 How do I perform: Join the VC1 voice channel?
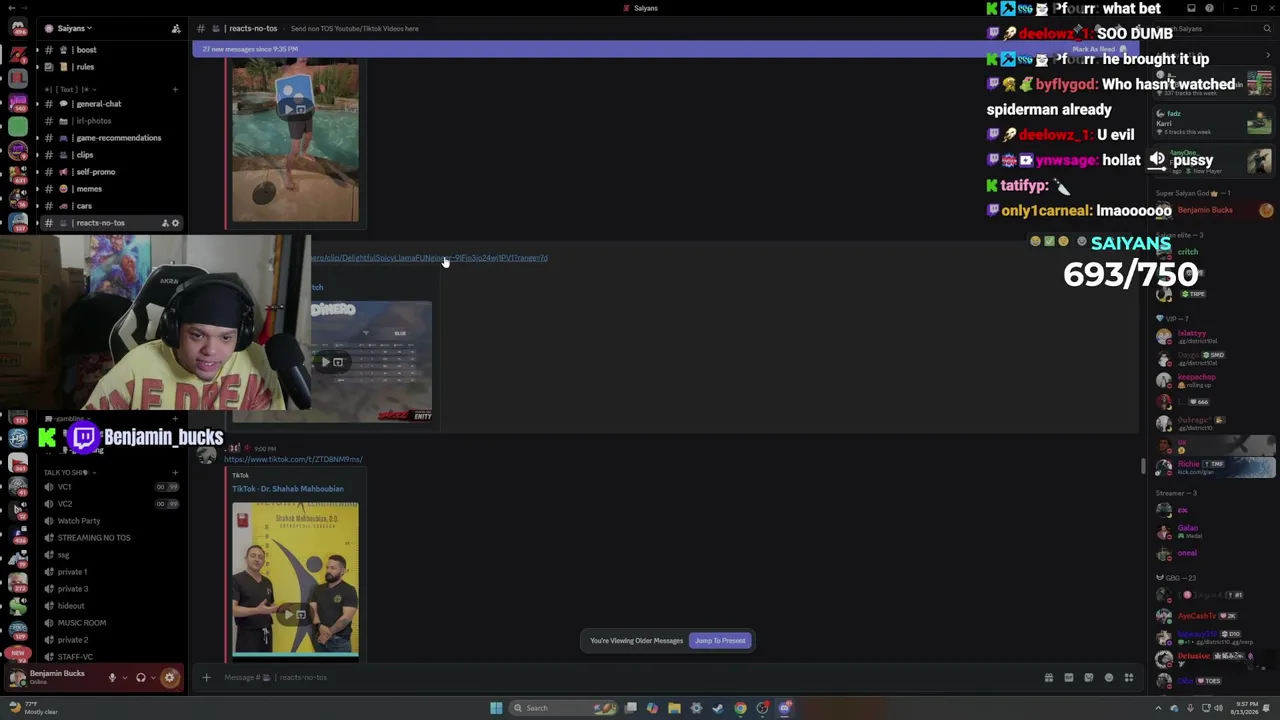[110, 487]
